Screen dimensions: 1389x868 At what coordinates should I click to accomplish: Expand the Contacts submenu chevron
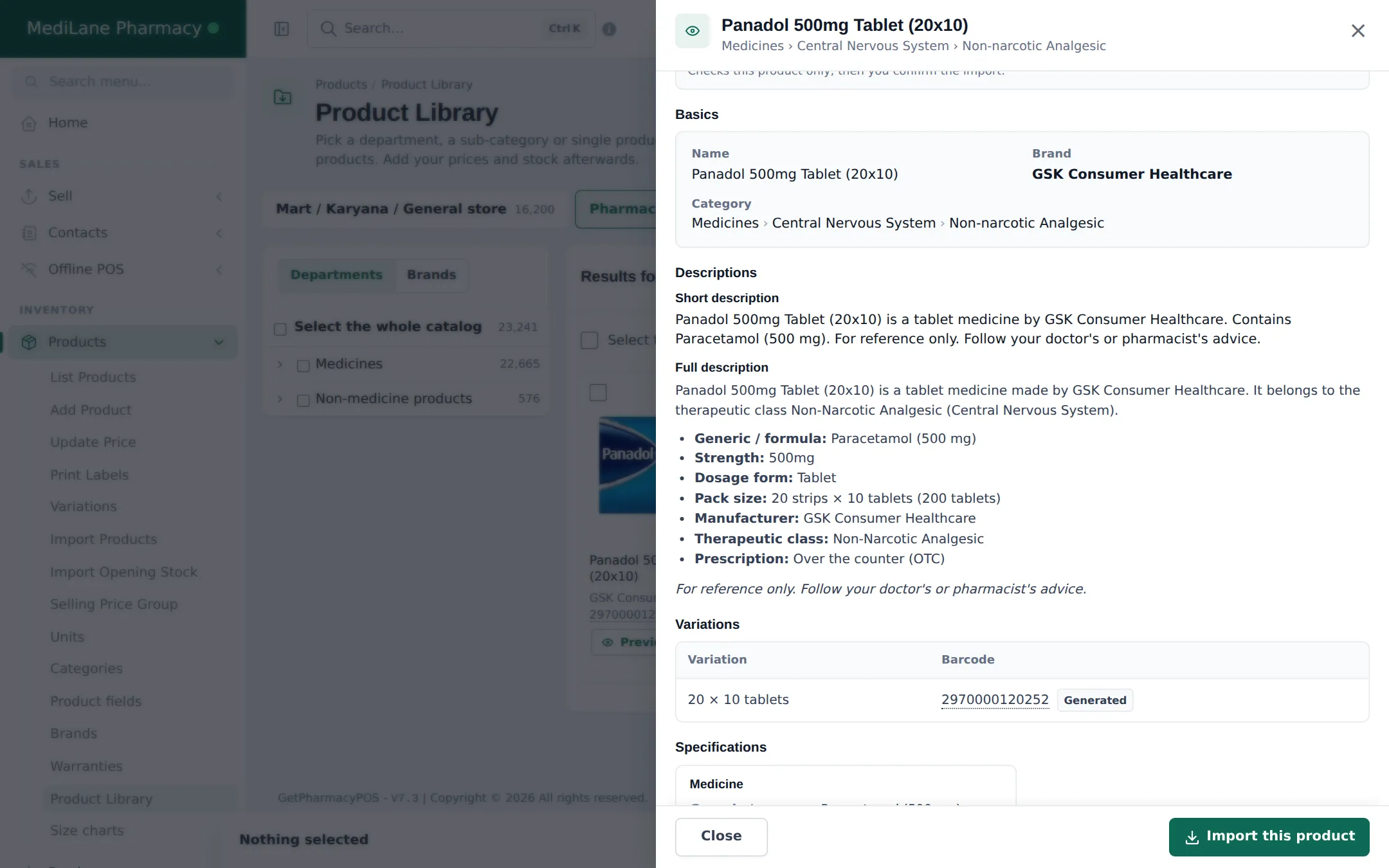(219, 233)
